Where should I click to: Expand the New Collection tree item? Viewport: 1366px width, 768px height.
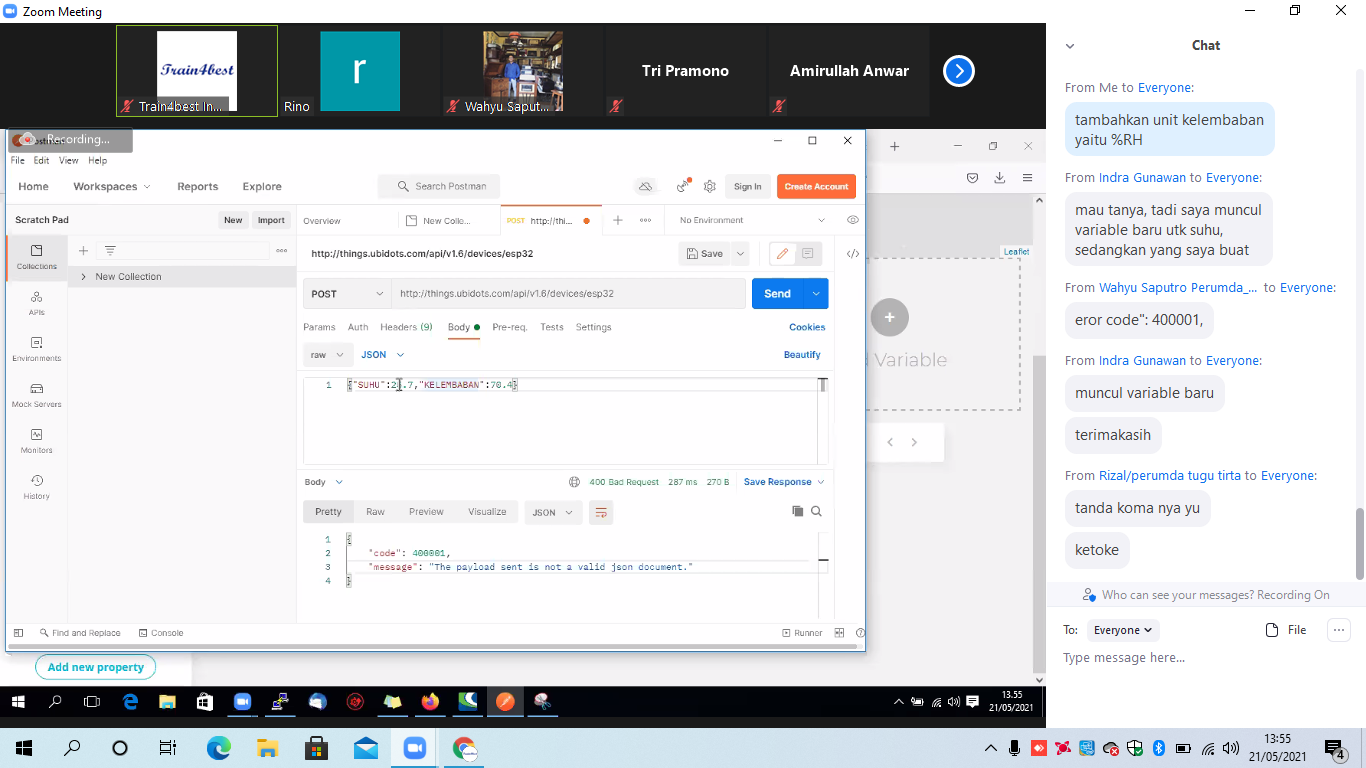tap(83, 277)
